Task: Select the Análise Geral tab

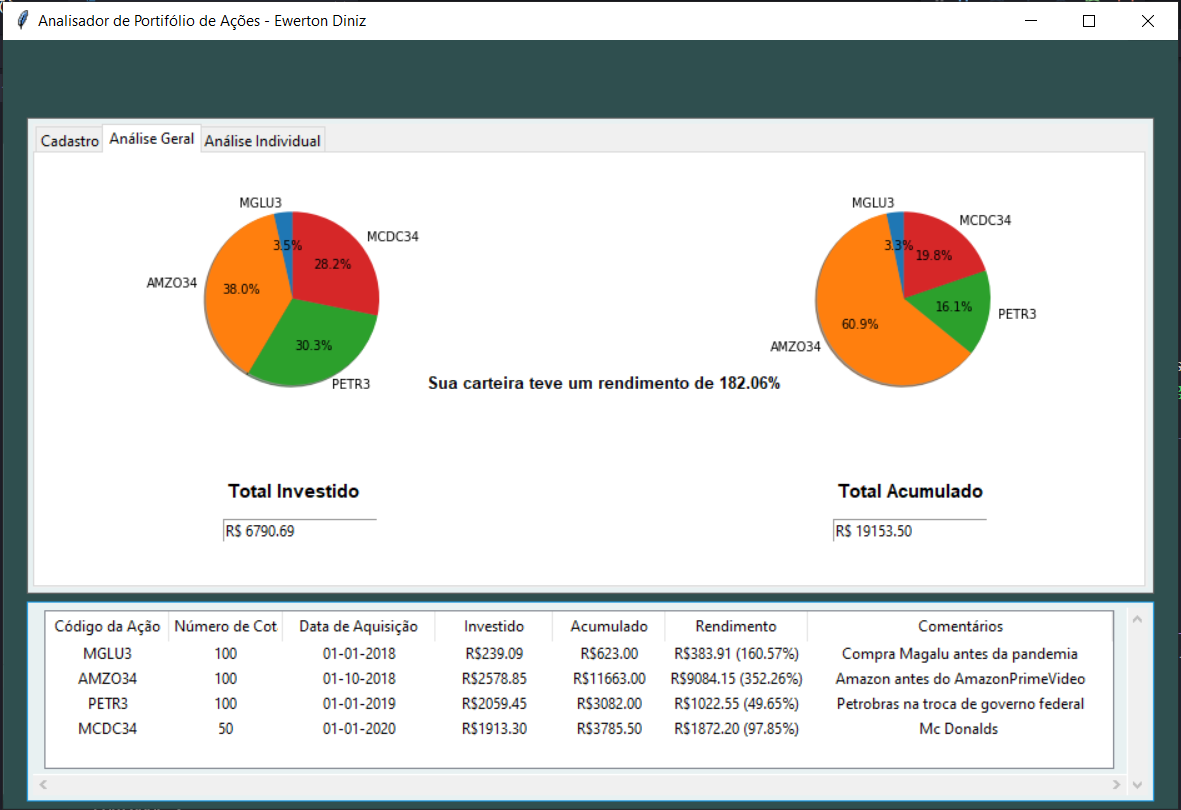Action: pyautogui.click(x=151, y=138)
